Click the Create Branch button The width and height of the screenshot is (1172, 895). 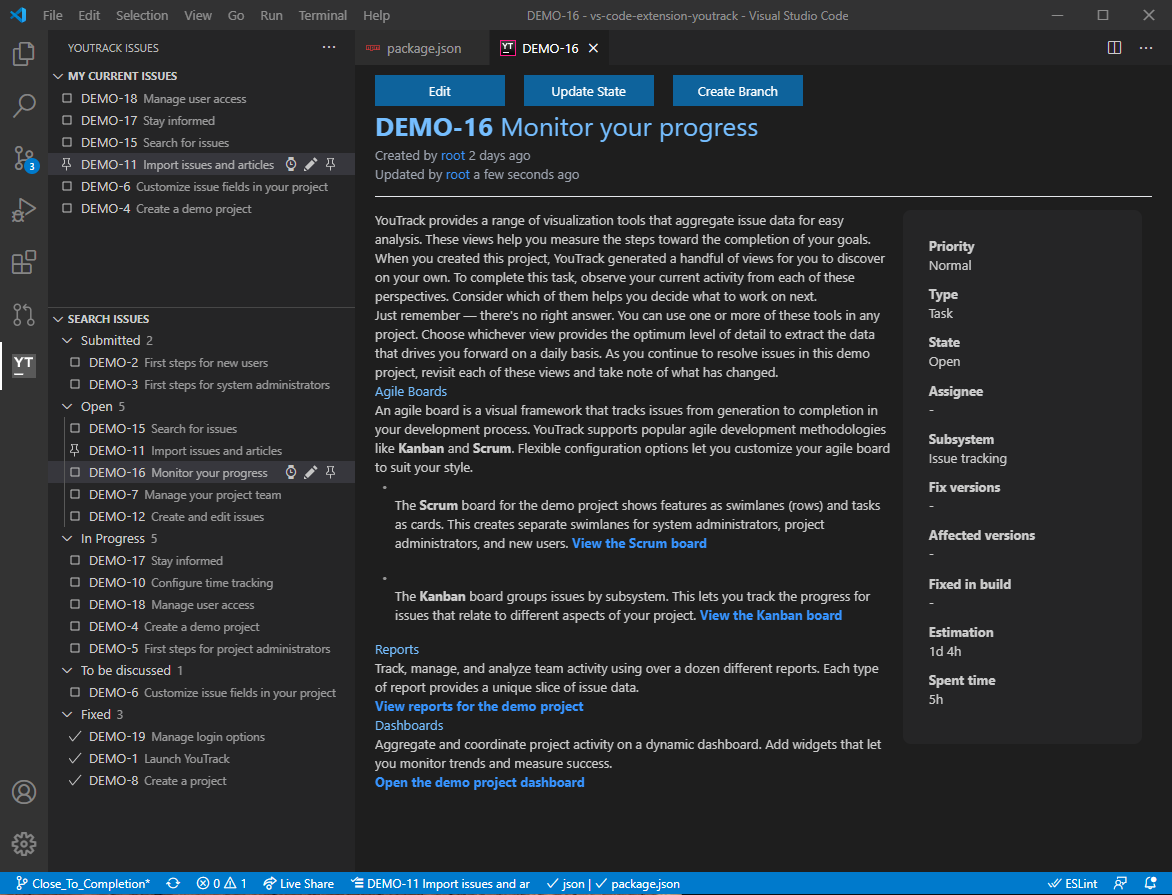(x=738, y=91)
